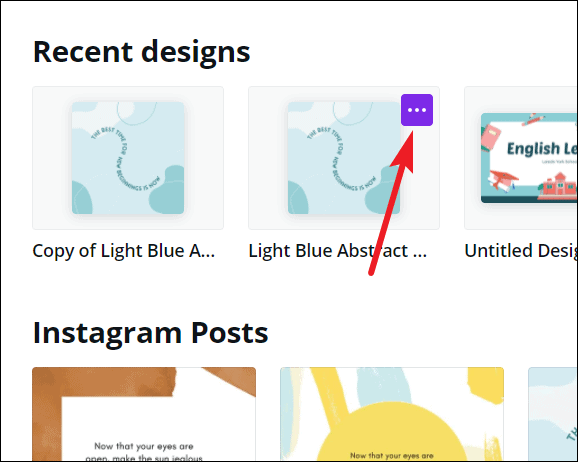Select the cut-off light blue Instagram template
The width and height of the screenshot is (578, 462).
click(553, 414)
